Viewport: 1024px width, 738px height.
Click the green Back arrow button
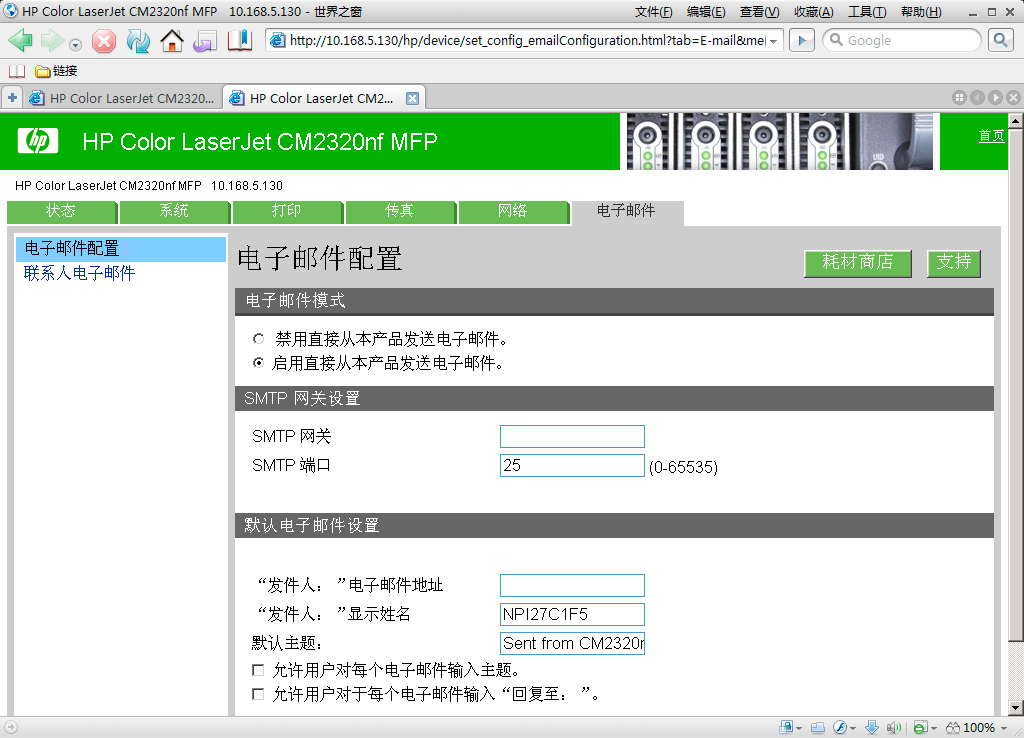[21, 41]
